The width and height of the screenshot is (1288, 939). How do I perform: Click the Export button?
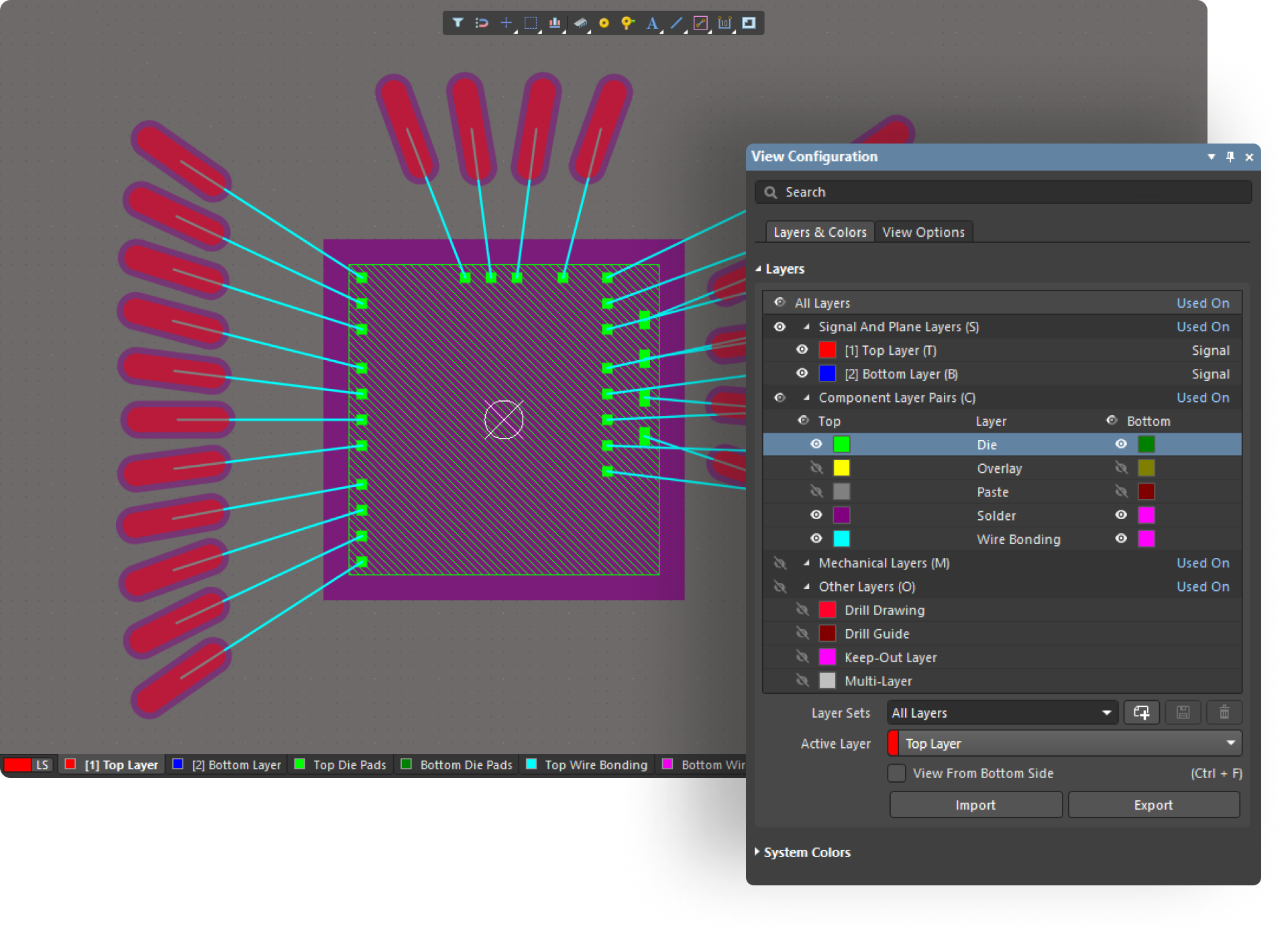(1153, 805)
